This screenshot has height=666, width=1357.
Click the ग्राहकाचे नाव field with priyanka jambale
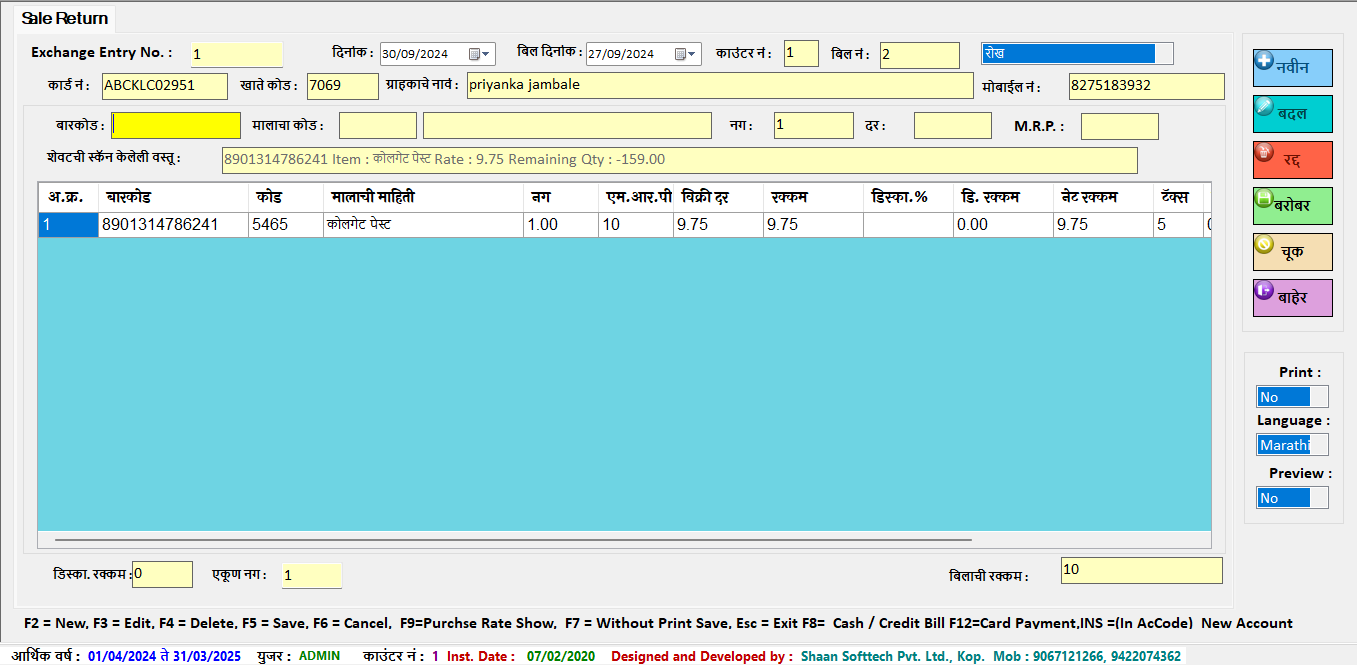[x=719, y=86]
